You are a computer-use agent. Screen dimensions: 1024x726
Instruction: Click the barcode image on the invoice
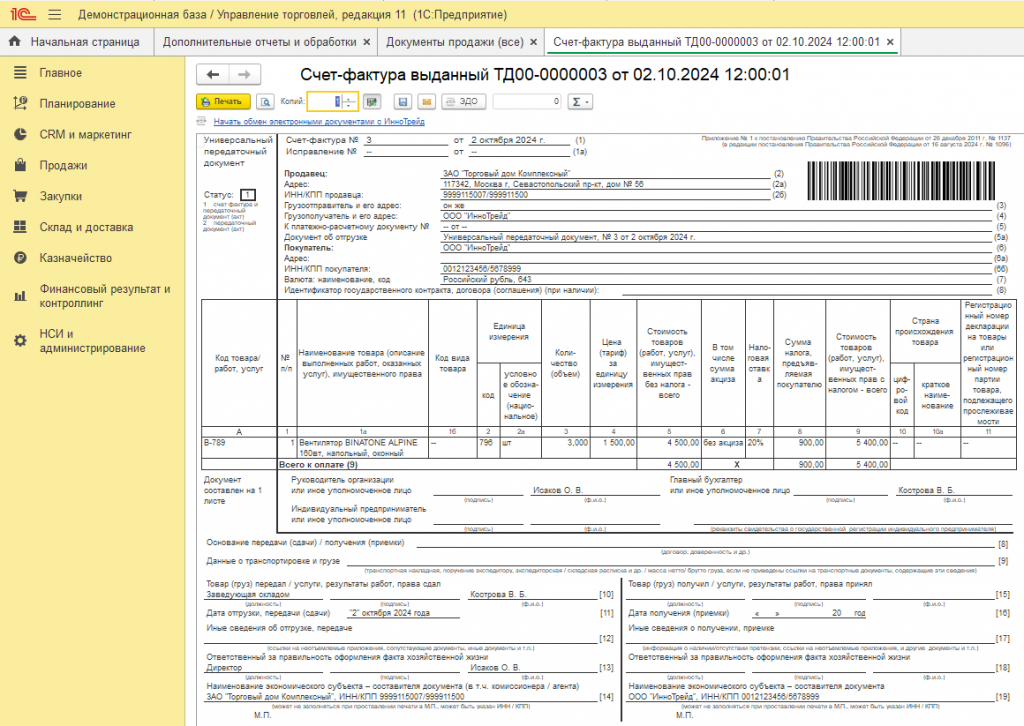click(x=901, y=180)
